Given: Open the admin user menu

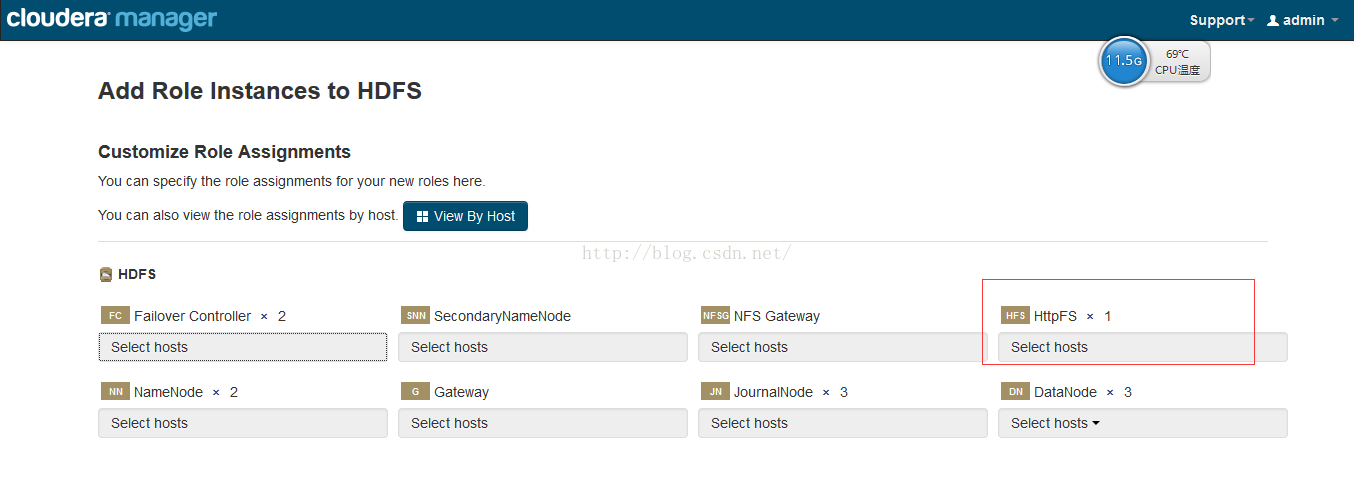Looking at the screenshot, I should point(1302,20).
